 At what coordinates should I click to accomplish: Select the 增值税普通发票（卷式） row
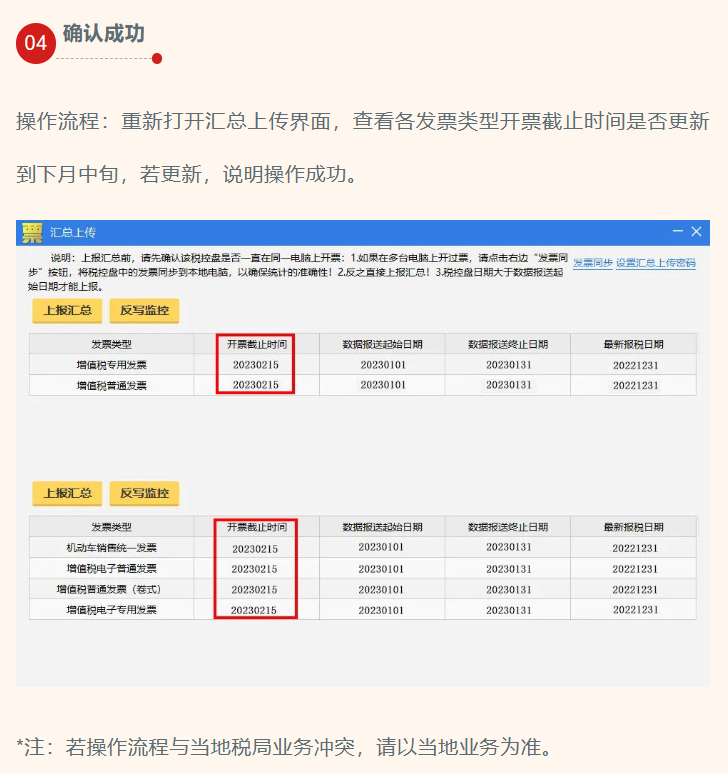pos(111,589)
